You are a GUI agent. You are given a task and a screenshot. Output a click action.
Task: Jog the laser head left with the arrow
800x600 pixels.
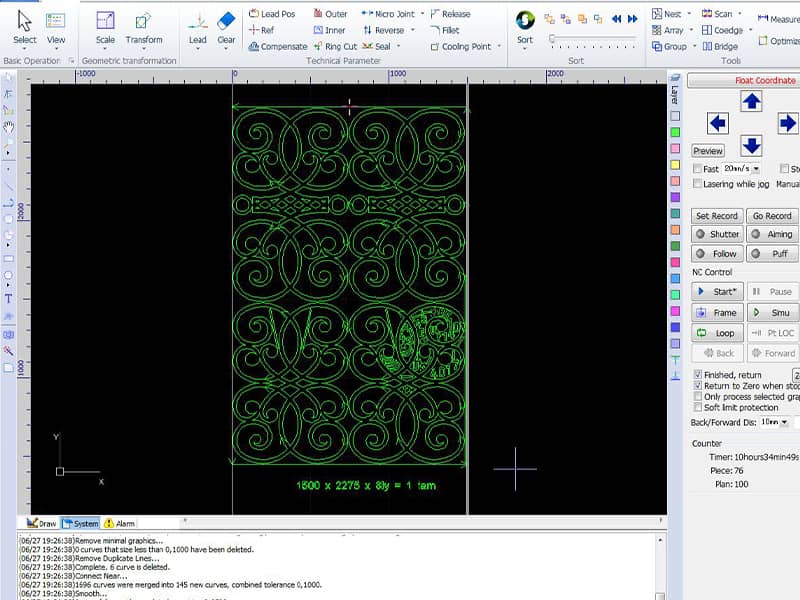click(717, 123)
